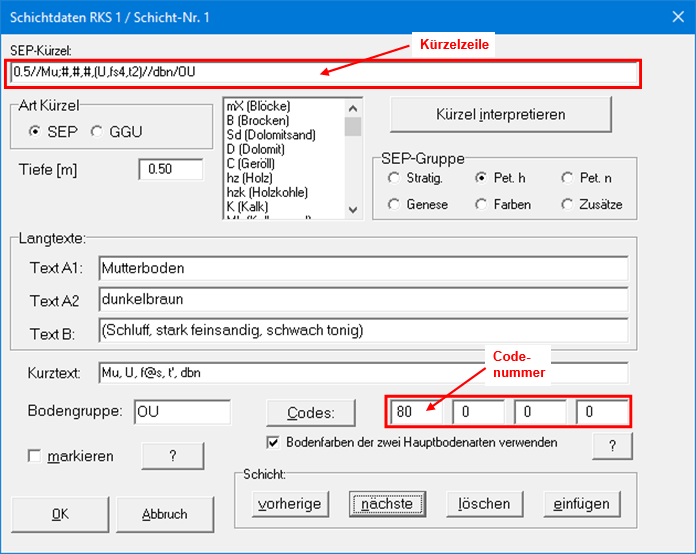Go to the vorherige Schicht
Viewport: 696px width, 554px height.
[x=290, y=504]
